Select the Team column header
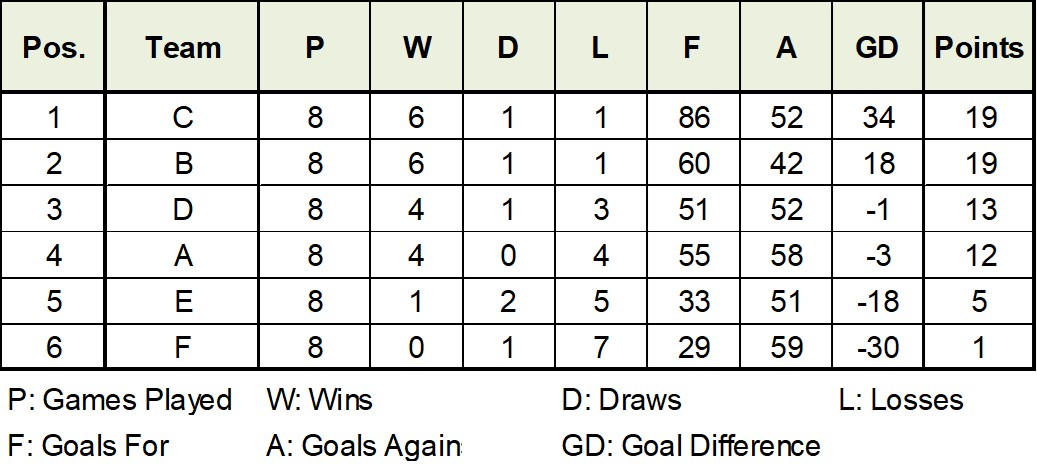1037x464 pixels. [182, 49]
